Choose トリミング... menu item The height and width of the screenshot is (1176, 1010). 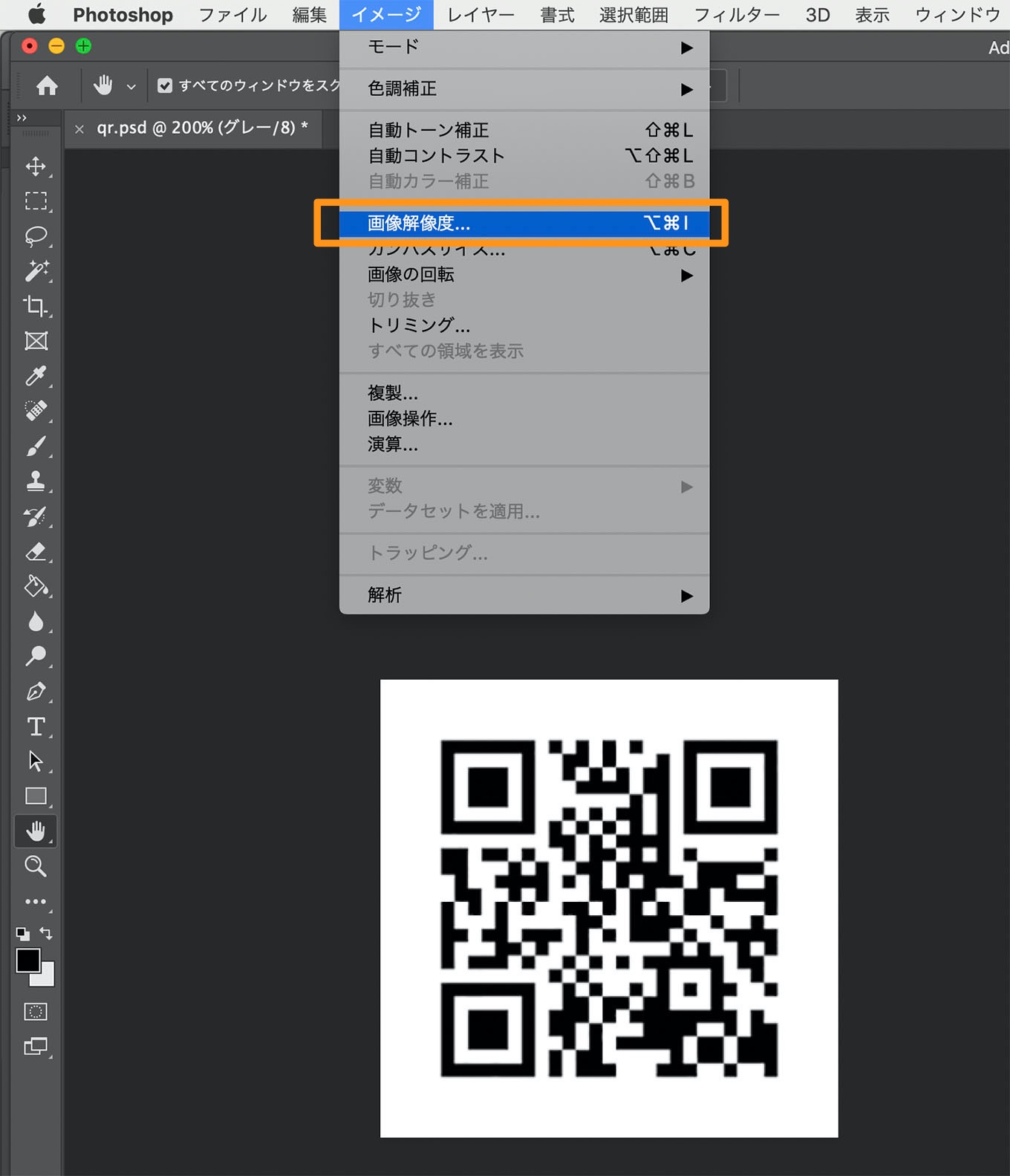pyautogui.click(x=524, y=325)
